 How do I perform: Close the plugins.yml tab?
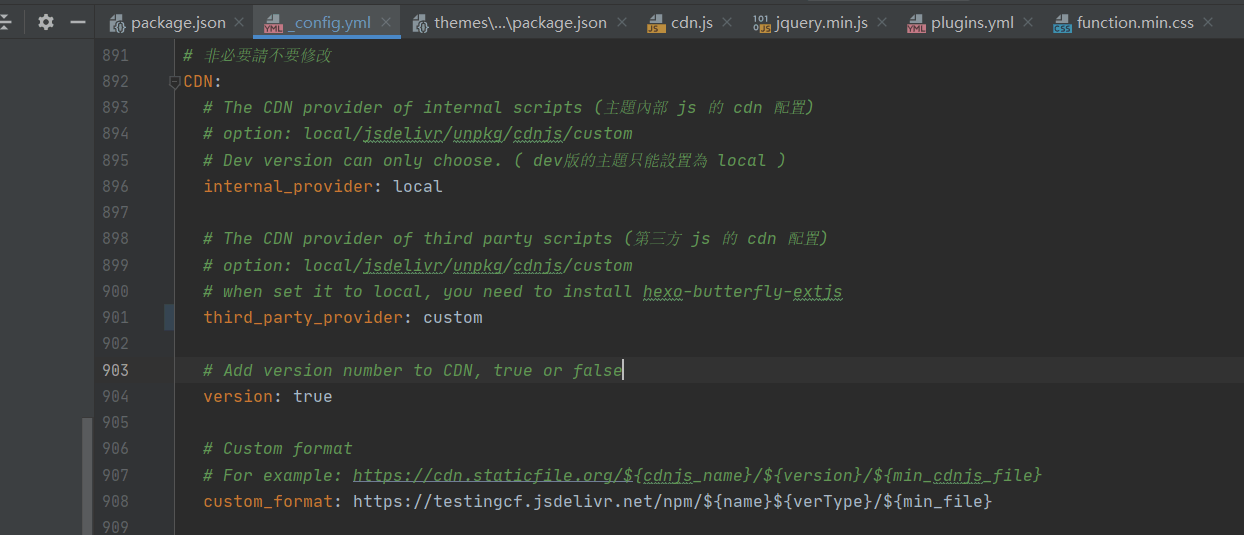click(x=1028, y=23)
